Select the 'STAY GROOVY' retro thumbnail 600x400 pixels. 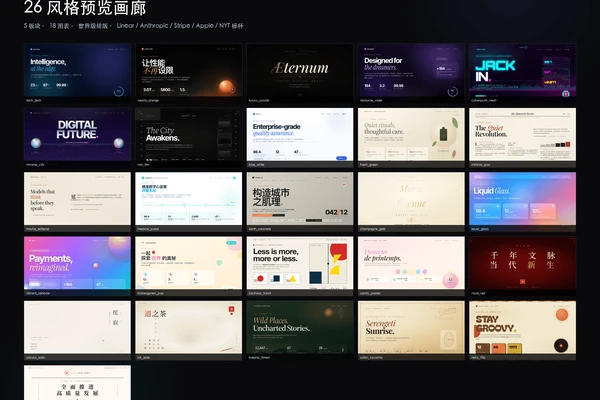pos(523,328)
